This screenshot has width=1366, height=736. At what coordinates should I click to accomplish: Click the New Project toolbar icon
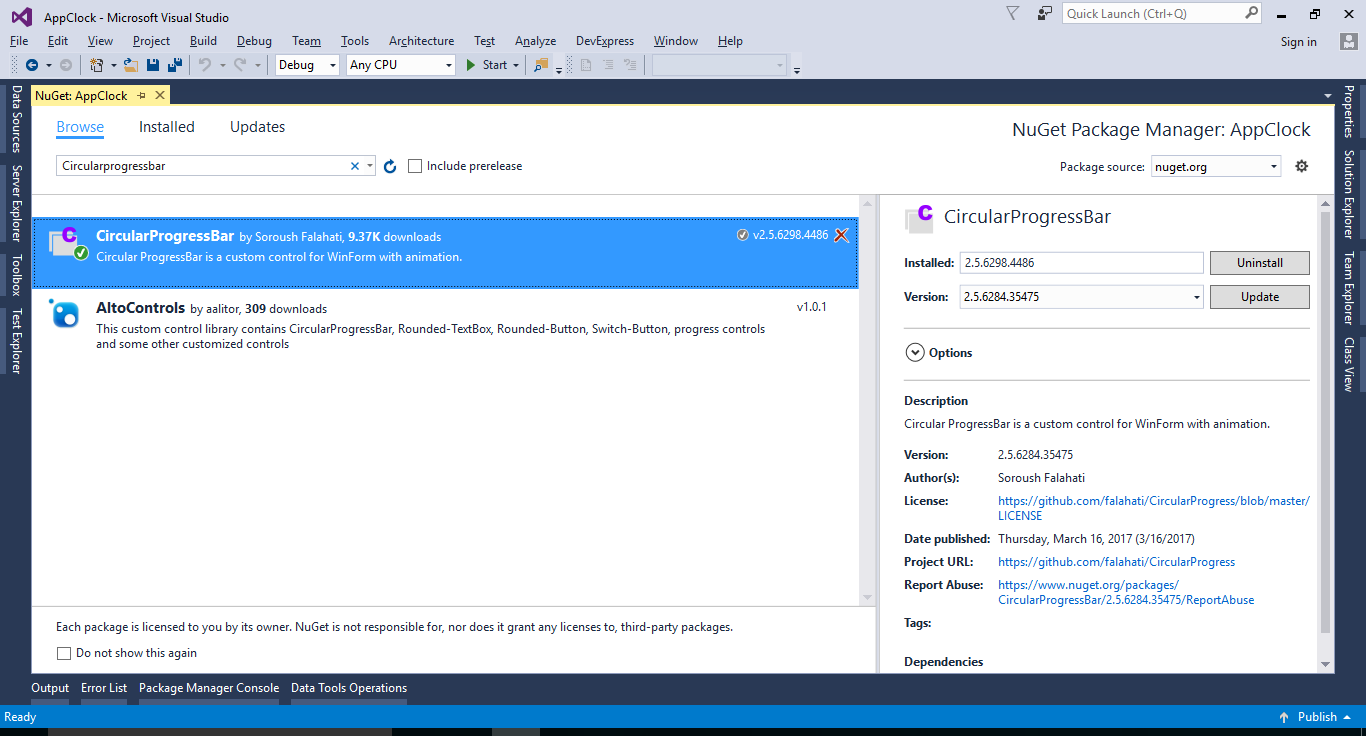click(x=97, y=65)
